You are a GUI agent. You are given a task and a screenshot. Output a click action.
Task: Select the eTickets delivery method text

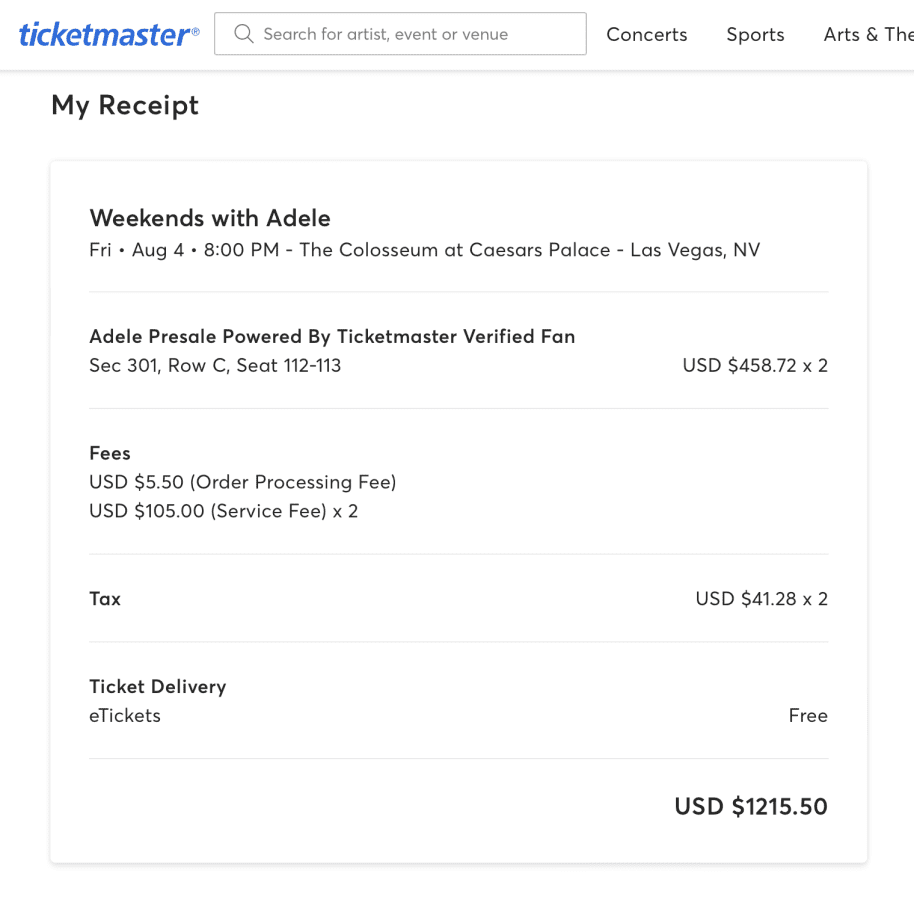point(125,716)
